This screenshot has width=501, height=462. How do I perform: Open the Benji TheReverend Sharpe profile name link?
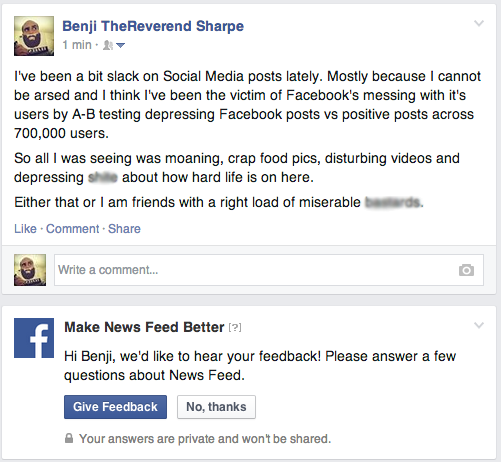[153, 26]
